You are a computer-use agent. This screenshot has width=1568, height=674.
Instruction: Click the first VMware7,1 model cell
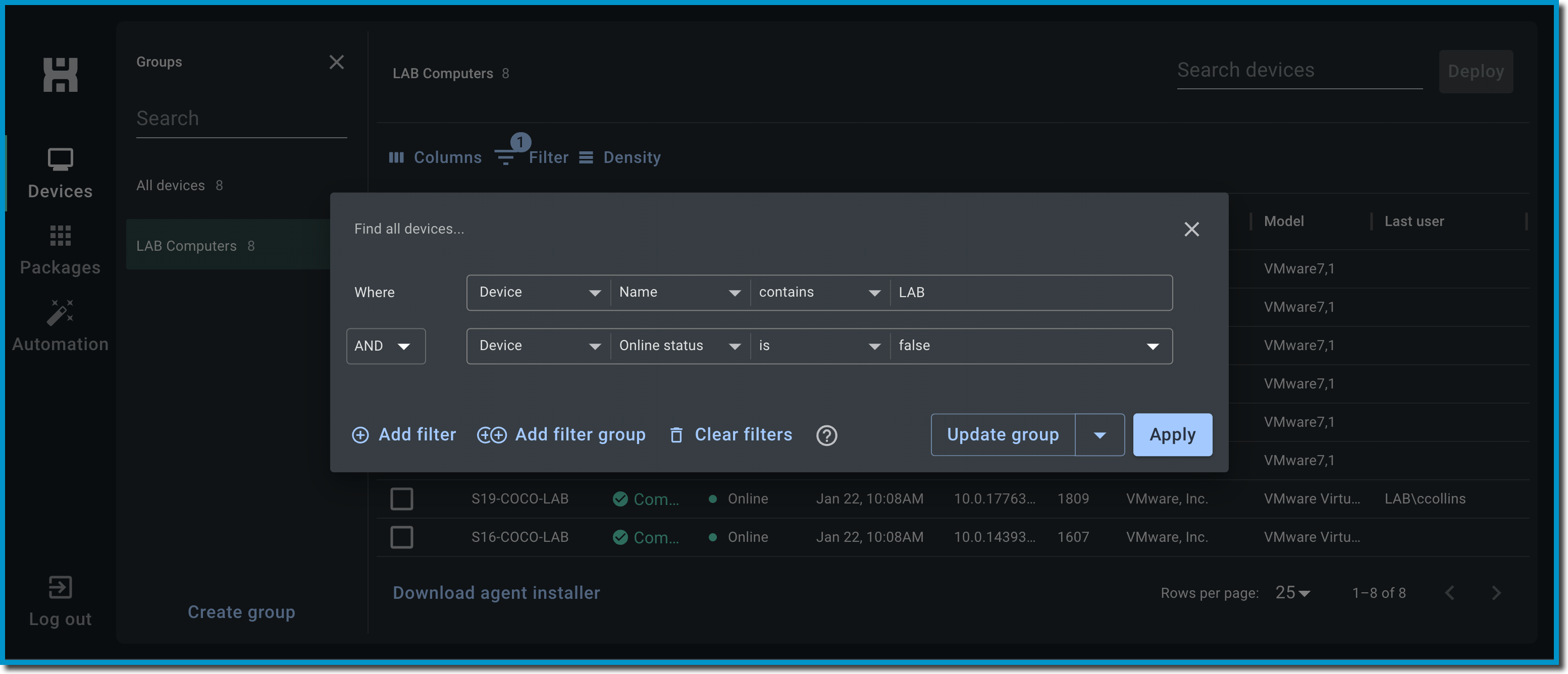pyautogui.click(x=1299, y=269)
